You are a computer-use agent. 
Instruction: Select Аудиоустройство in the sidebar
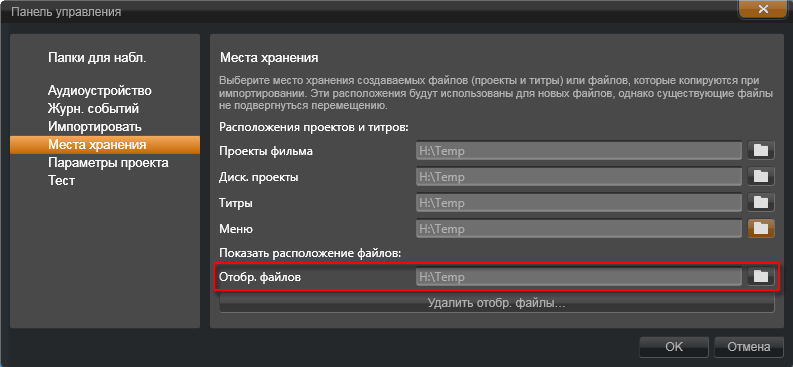(x=100, y=91)
